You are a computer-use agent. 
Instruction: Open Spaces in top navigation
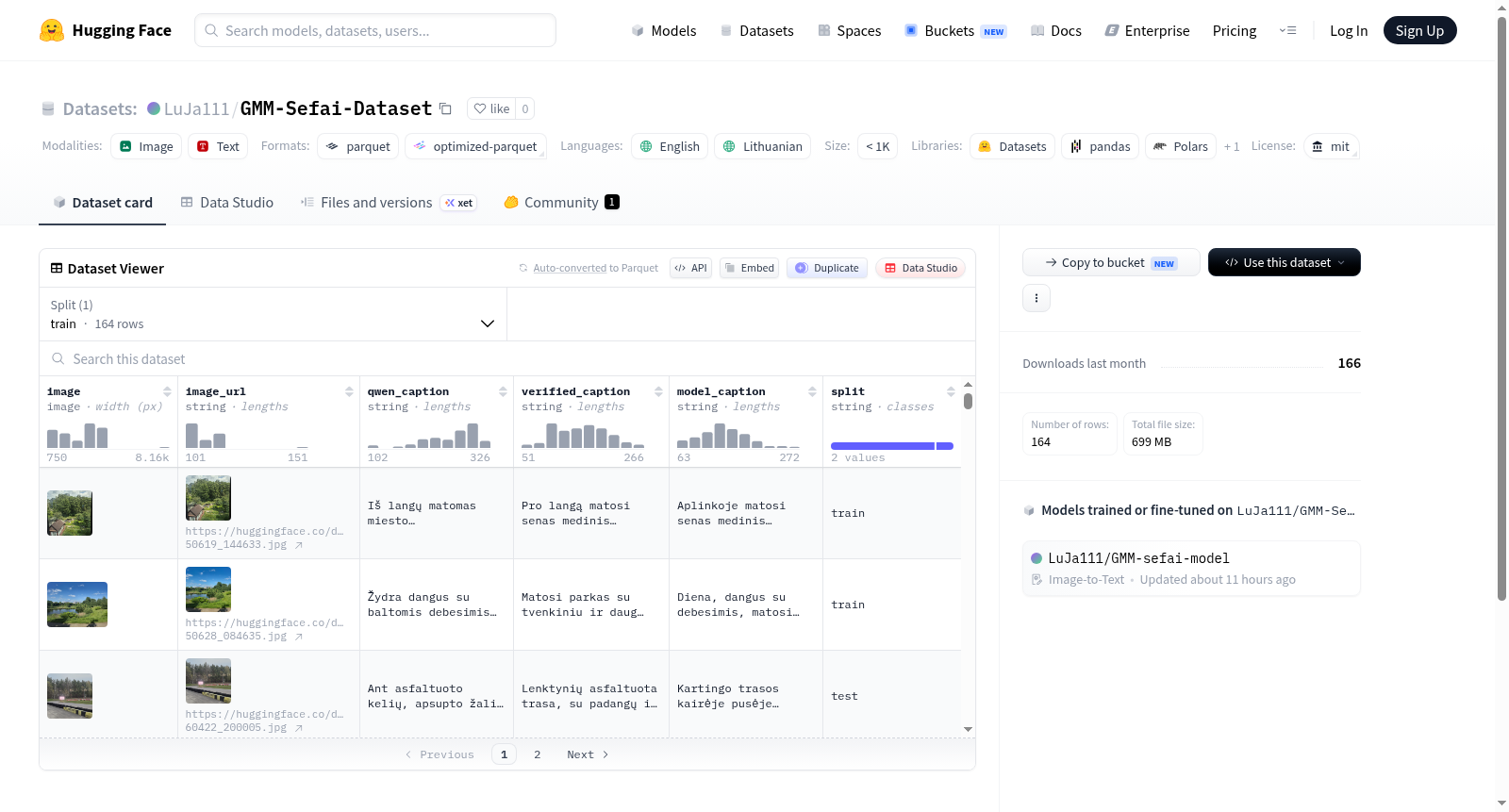(x=849, y=30)
